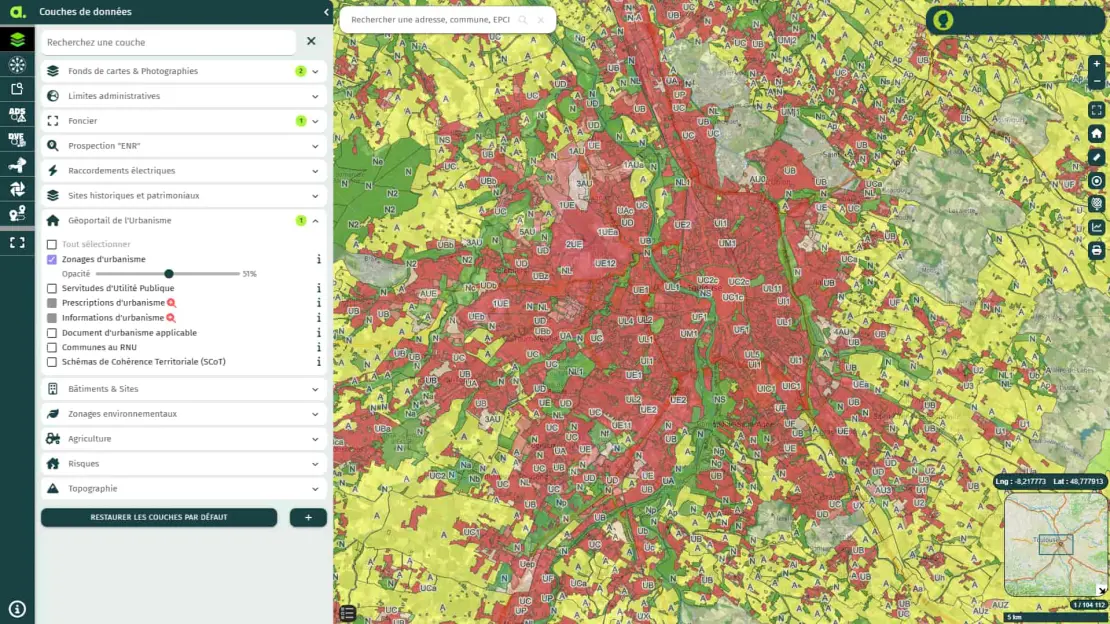Expand Fonds de cartes & Photographies section
The height and width of the screenshot is (624, 1110).
185,71
